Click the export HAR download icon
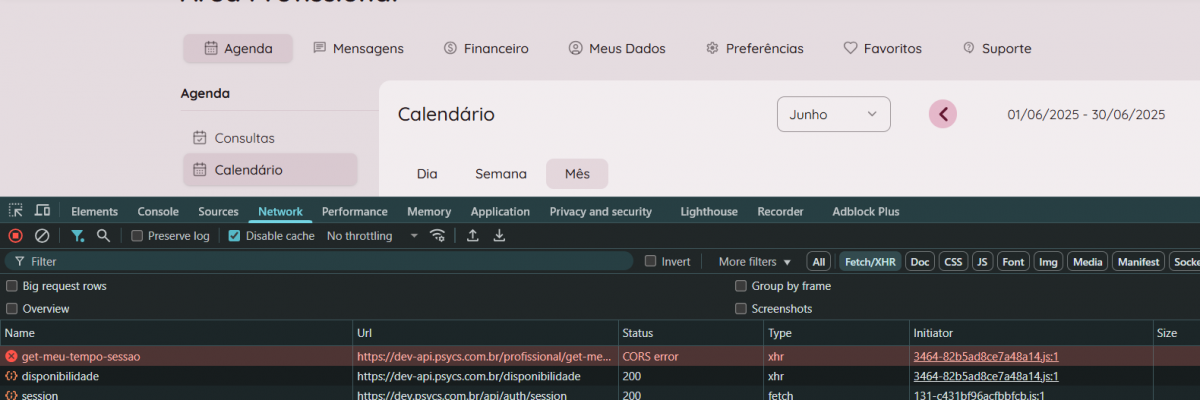The width and height of the screenshot is (1200, 400). [x=499, y=236]
